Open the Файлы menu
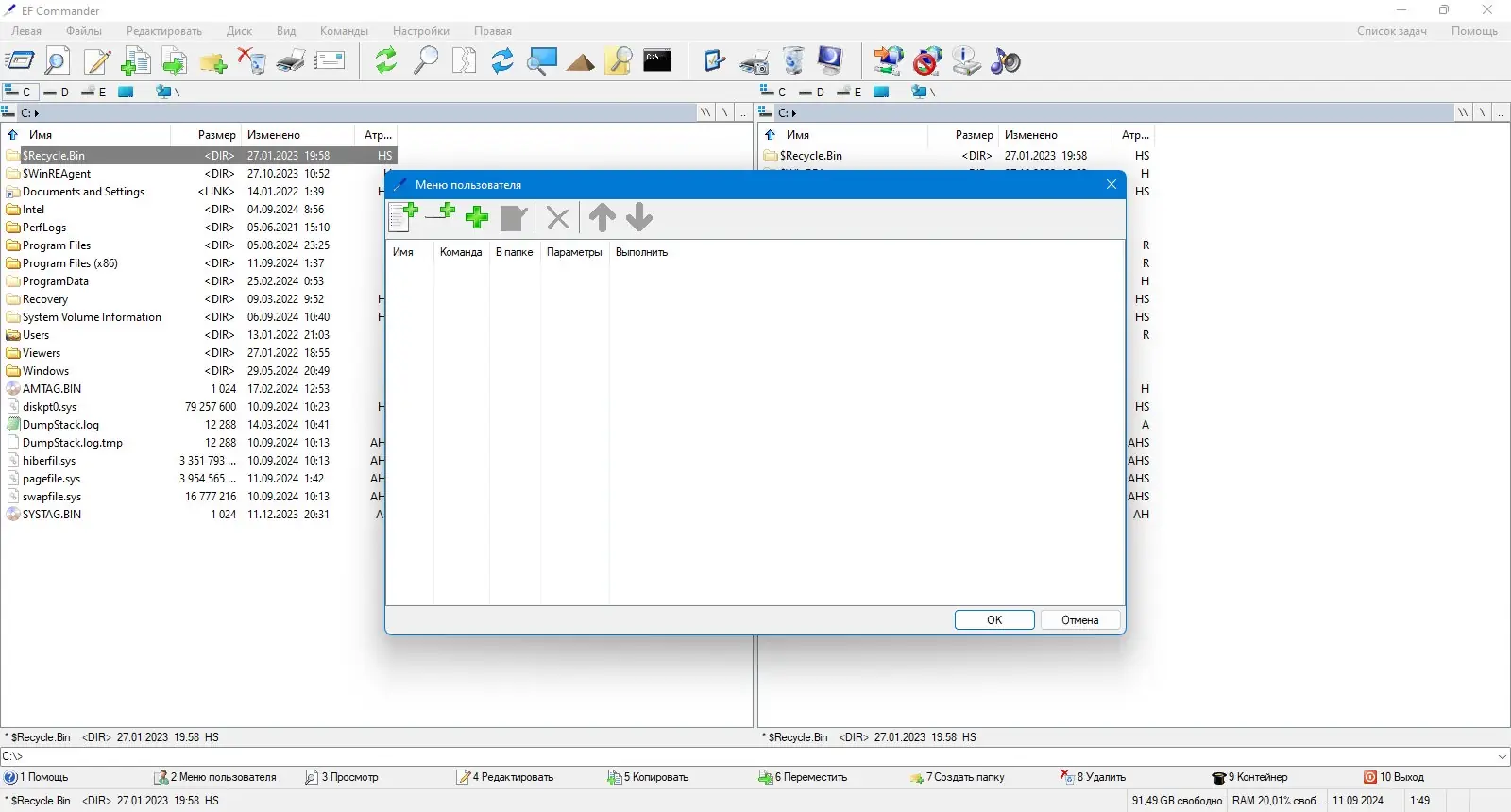Viewport: 1511px width, 812px height. [x=84, y=31]
